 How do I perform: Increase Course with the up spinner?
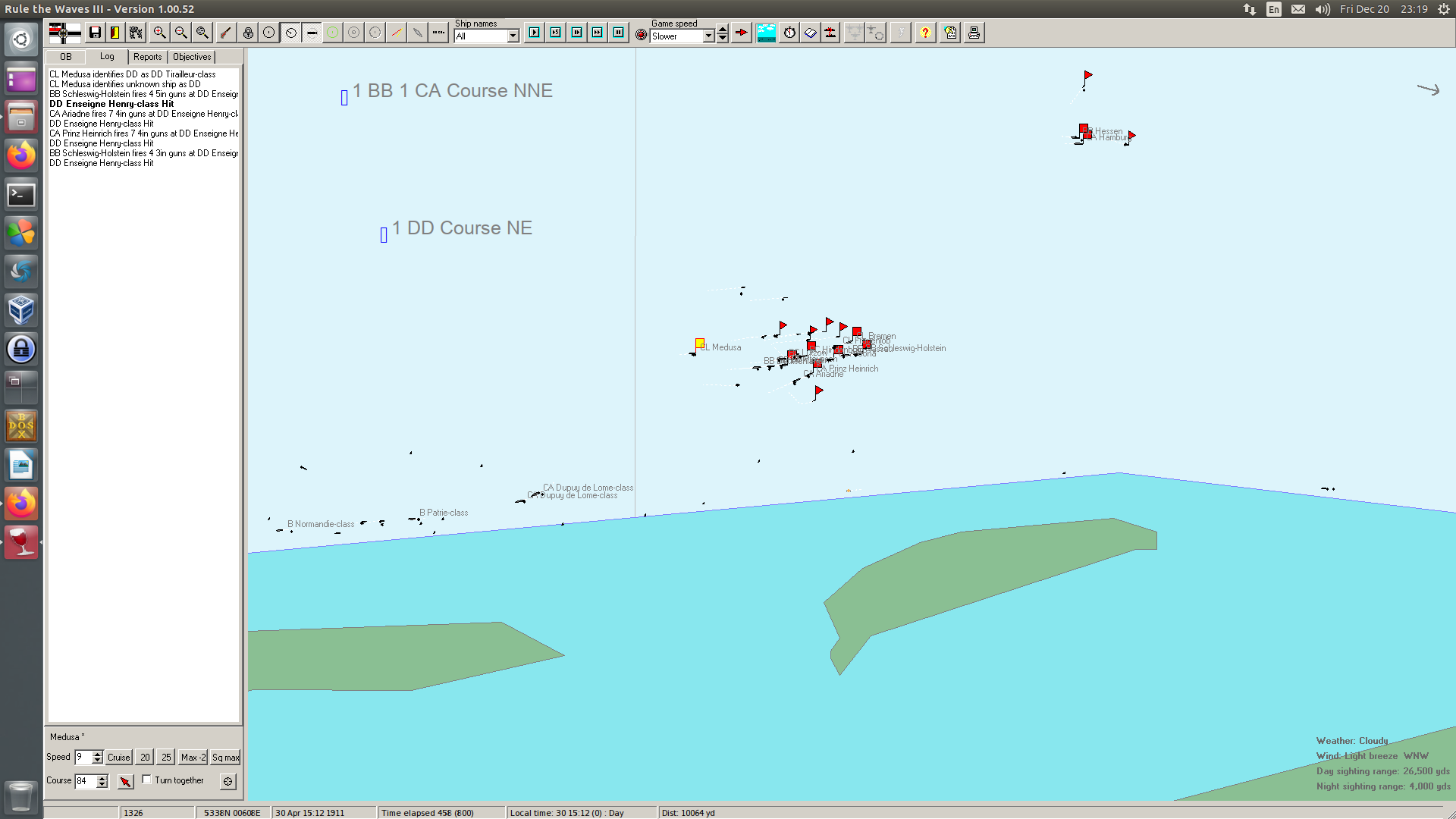[102, 778]
